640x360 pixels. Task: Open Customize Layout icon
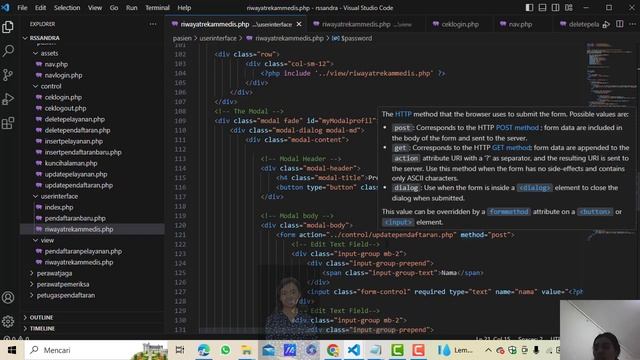(x=569, y=8)
